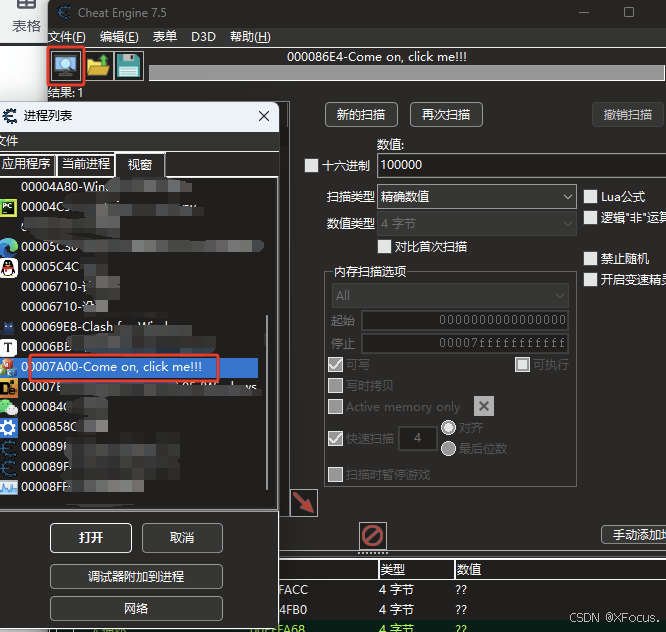
Task: Select the 最后位数 radio button
Action: click(449, 449)
